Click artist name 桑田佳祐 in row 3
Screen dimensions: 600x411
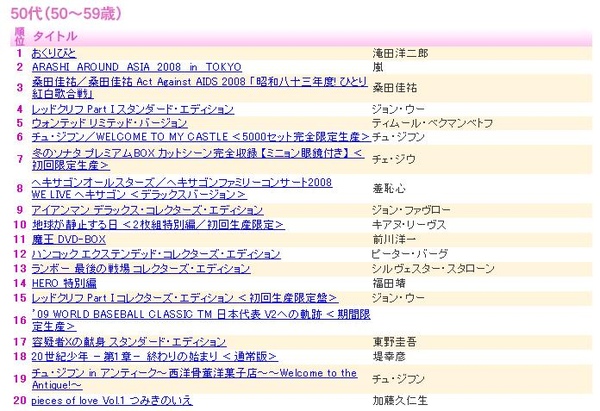click(395, 88)
